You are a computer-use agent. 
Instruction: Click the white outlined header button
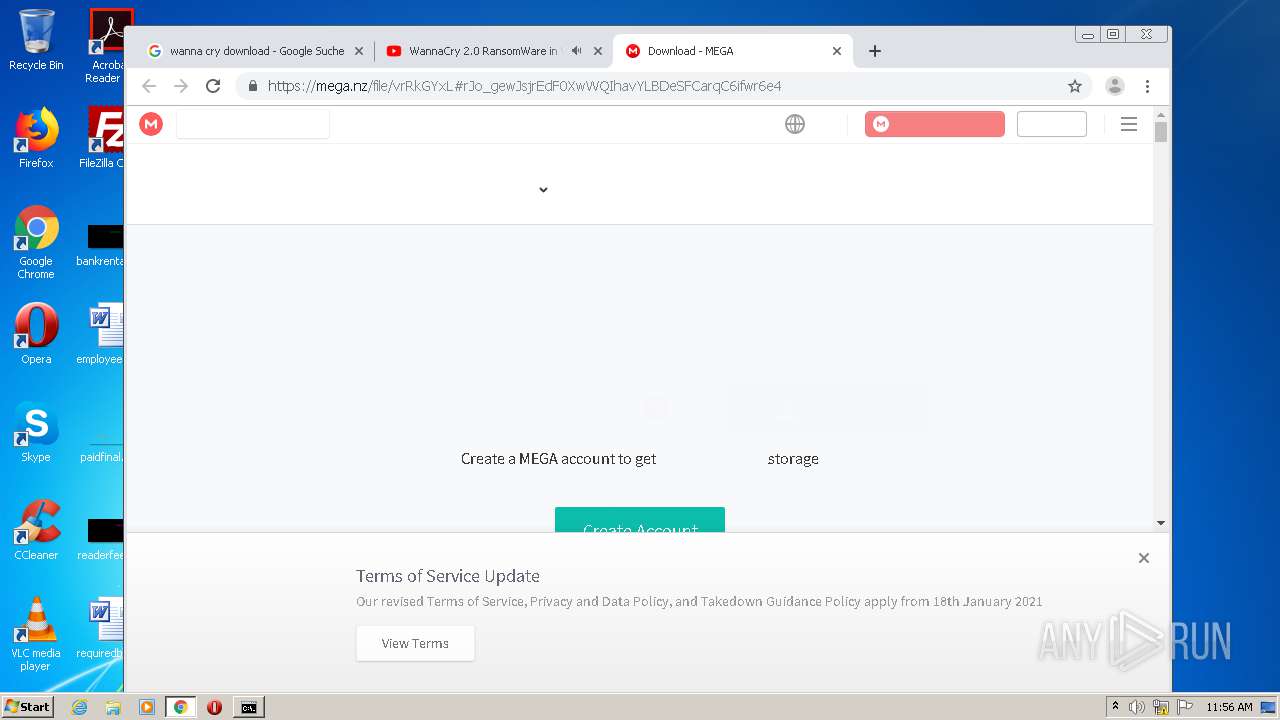(x=1052, y=124)
